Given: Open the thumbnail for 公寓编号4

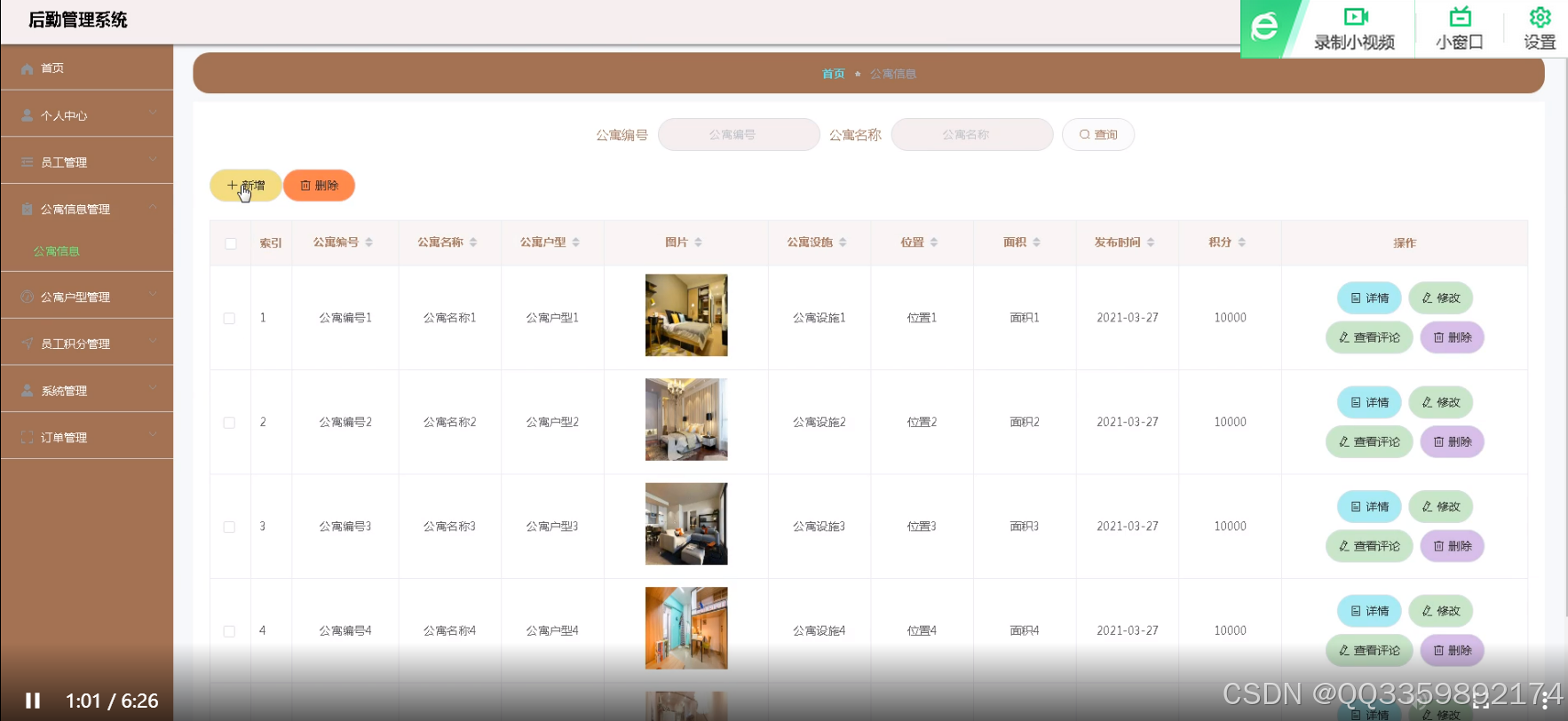Looking at the screenshot, I should coord(686,628).
